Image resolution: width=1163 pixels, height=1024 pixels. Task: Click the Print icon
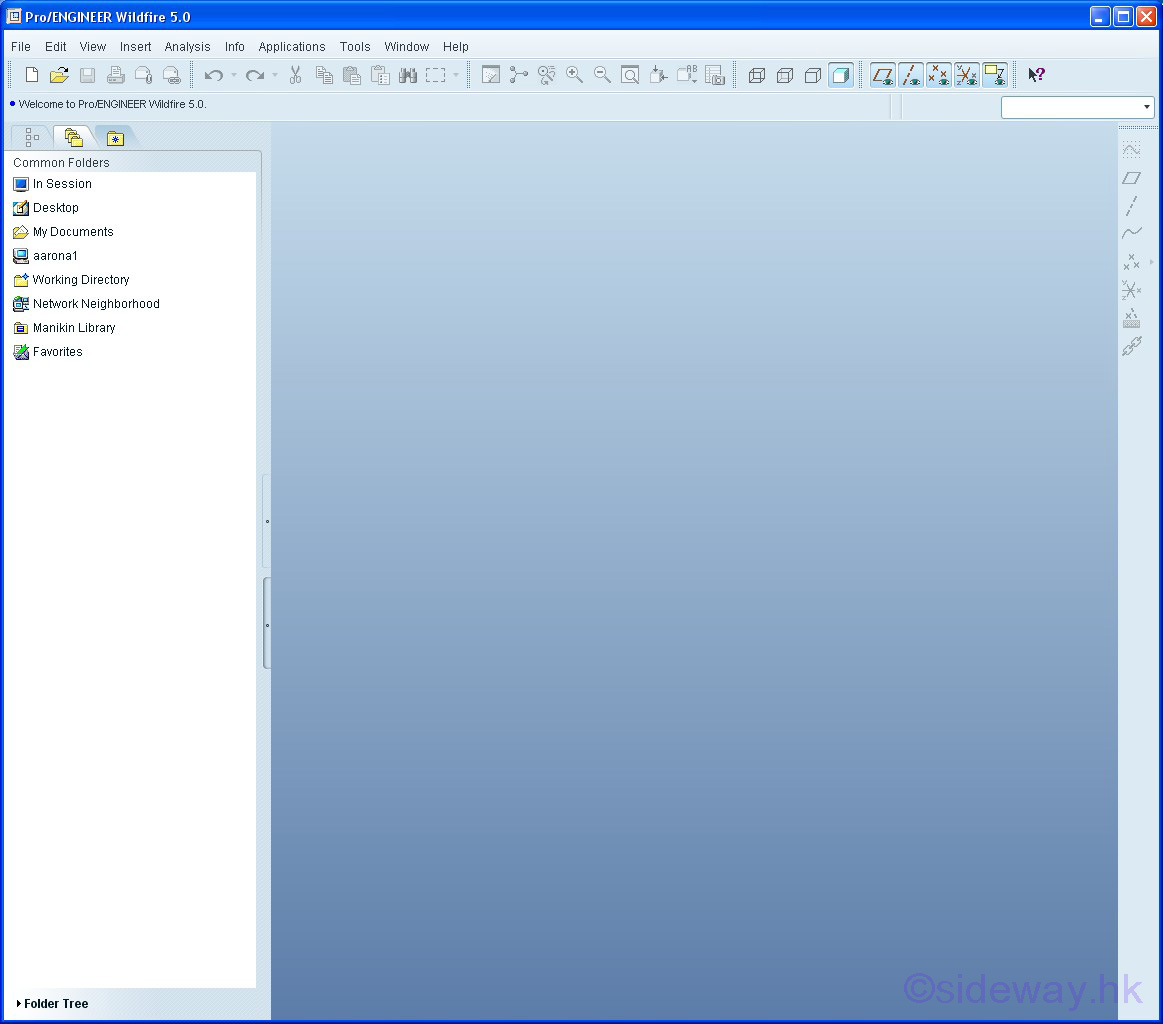point(115,75)
